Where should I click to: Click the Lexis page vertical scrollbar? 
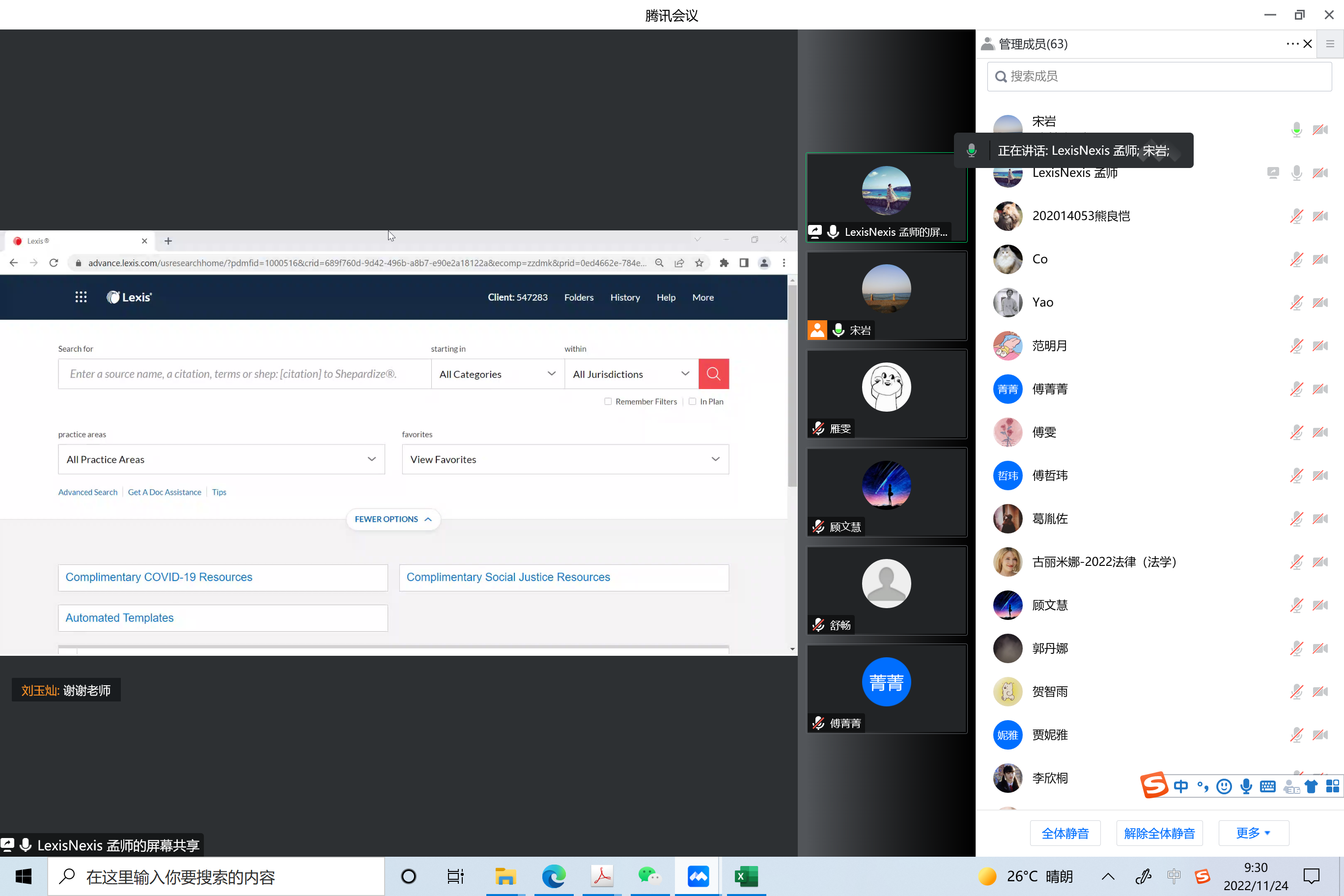pos(792,386)
